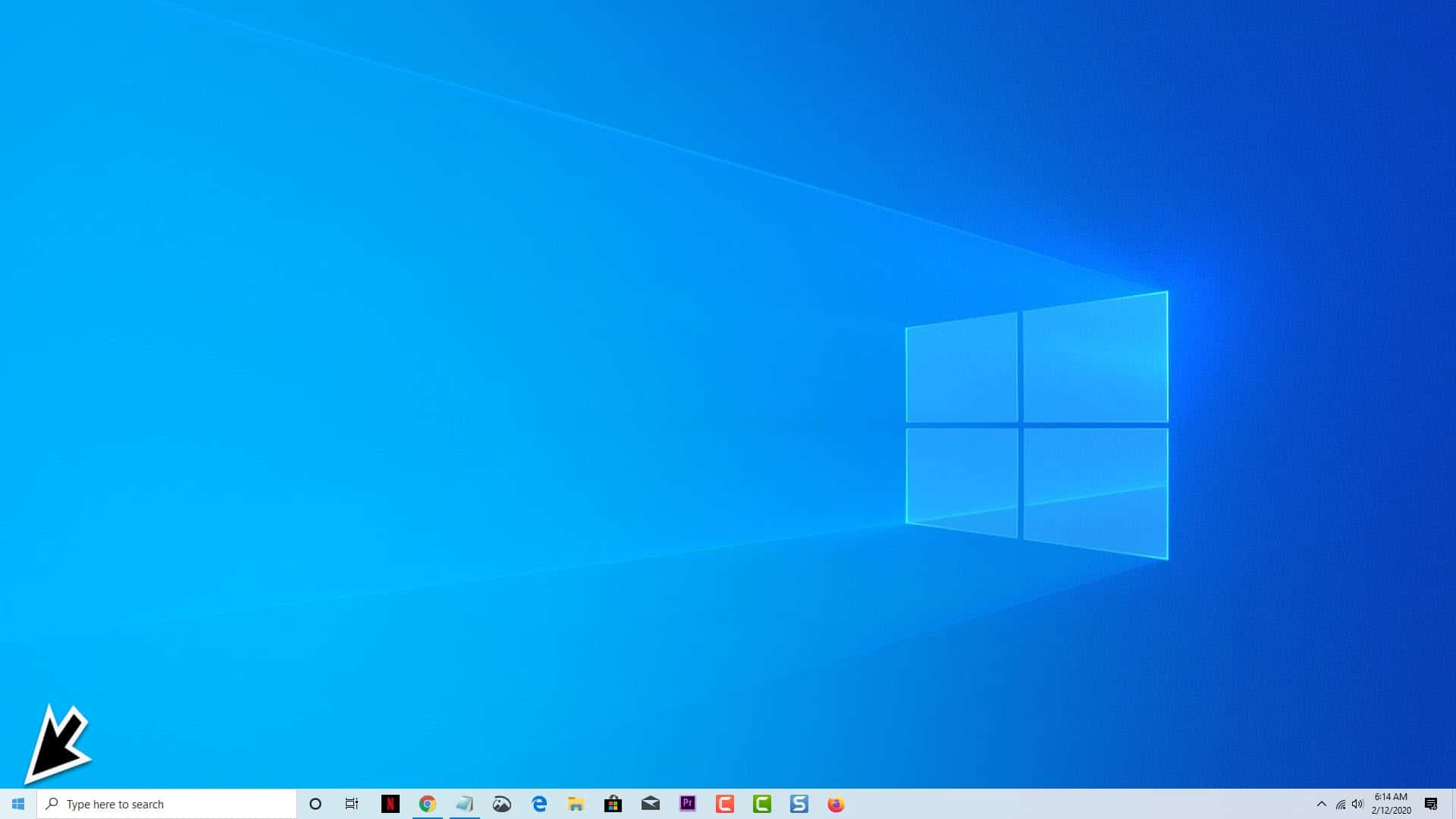Image resolution: width=1456 pixels, height=819 pixels.
Task: Open Action Center notification panel
Action: 1434,804
